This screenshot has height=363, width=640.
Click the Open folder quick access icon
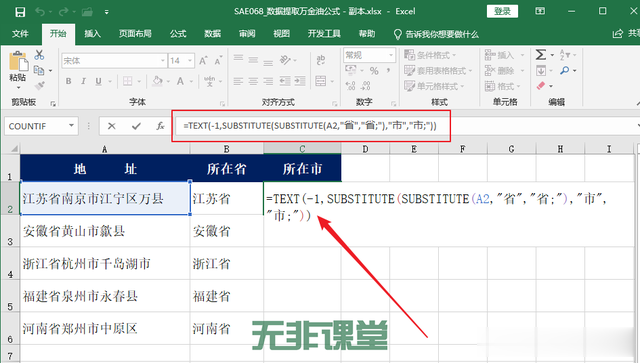87,12
